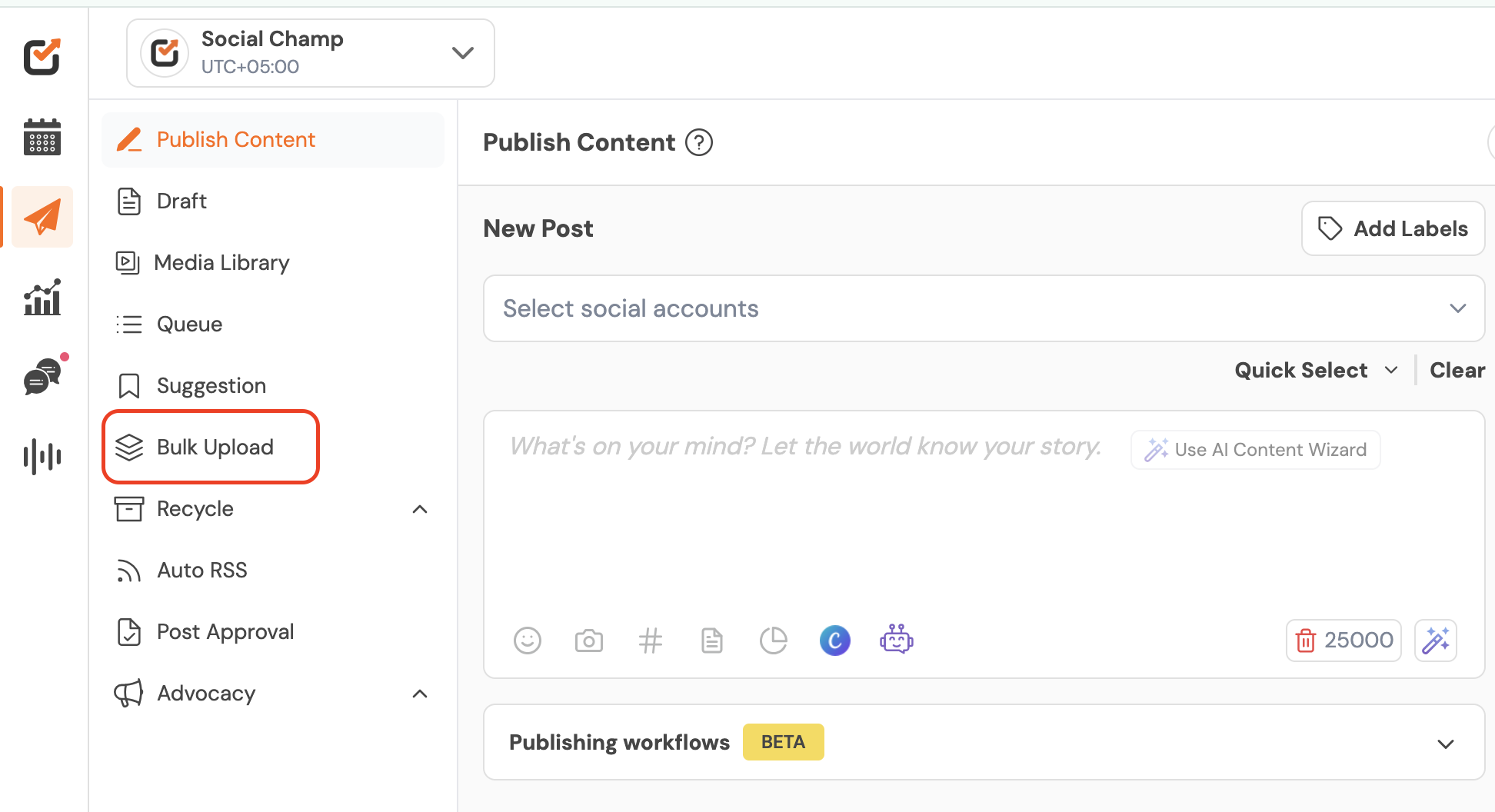Viewport: 1495px width, 812px height.
Task: Open the Quick Select dropdown
Action: (x=1315, y=371)
